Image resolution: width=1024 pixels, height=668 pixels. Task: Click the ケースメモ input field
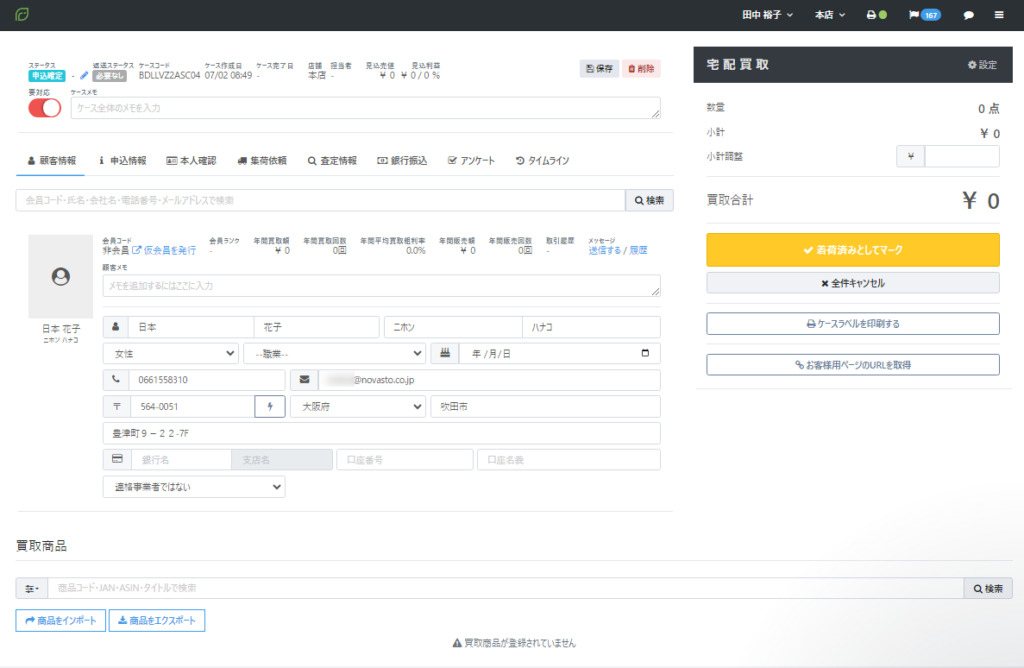click(366, 108)
